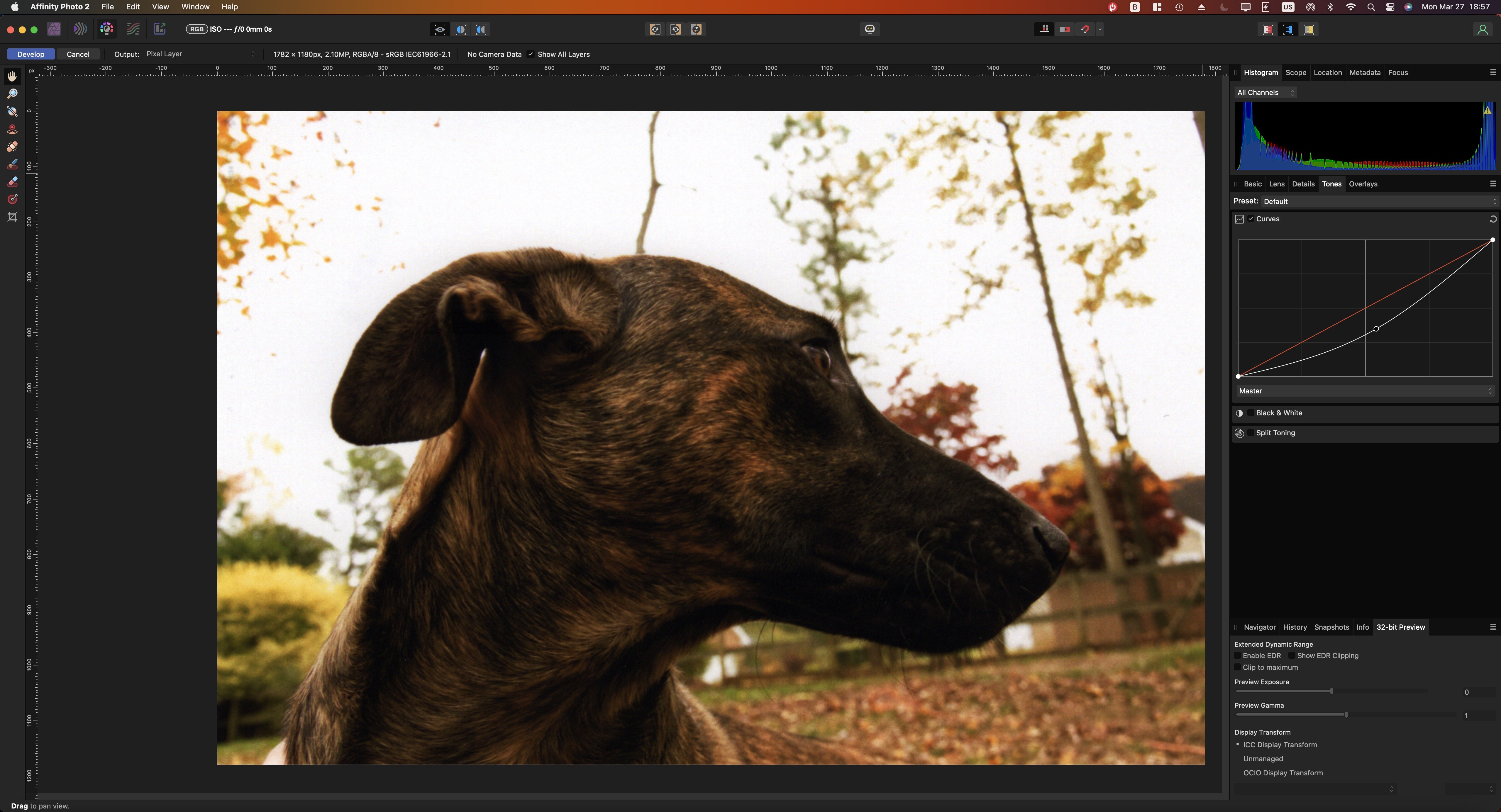
Task: Open the Tones panel options menu
Action: tap(1493, 184)
